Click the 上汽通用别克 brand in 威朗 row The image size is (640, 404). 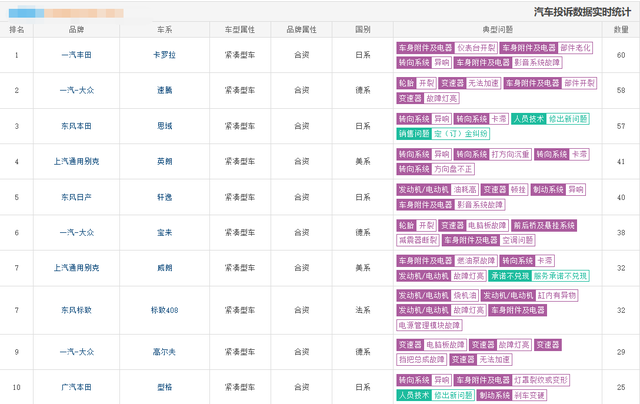click(x=76, y=268)
